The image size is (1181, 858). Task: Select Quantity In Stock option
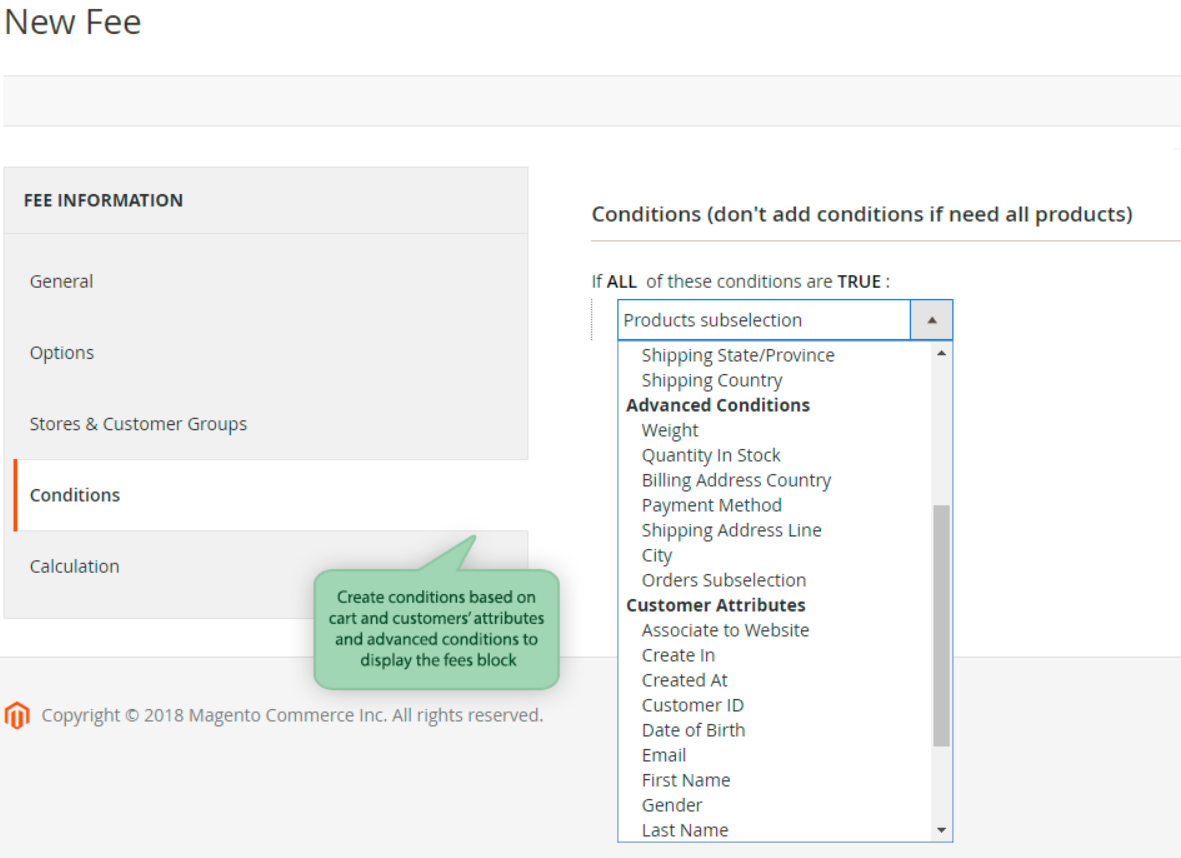[x=711, y=455]
